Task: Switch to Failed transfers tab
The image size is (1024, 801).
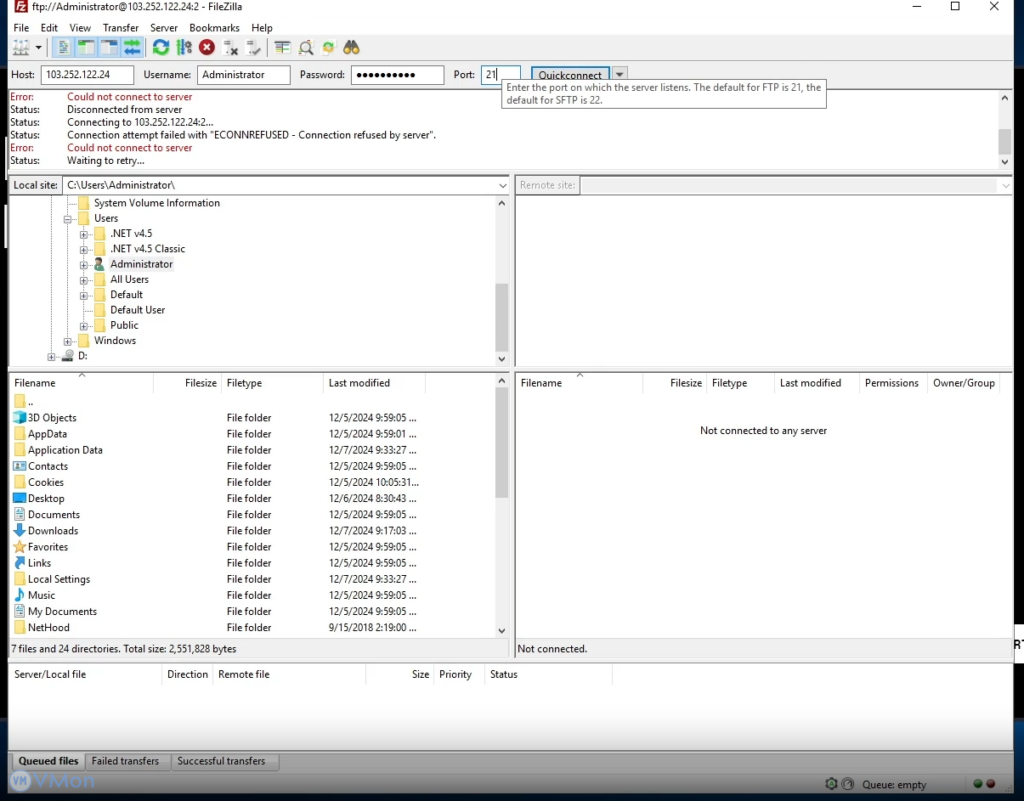Action: 125,761
